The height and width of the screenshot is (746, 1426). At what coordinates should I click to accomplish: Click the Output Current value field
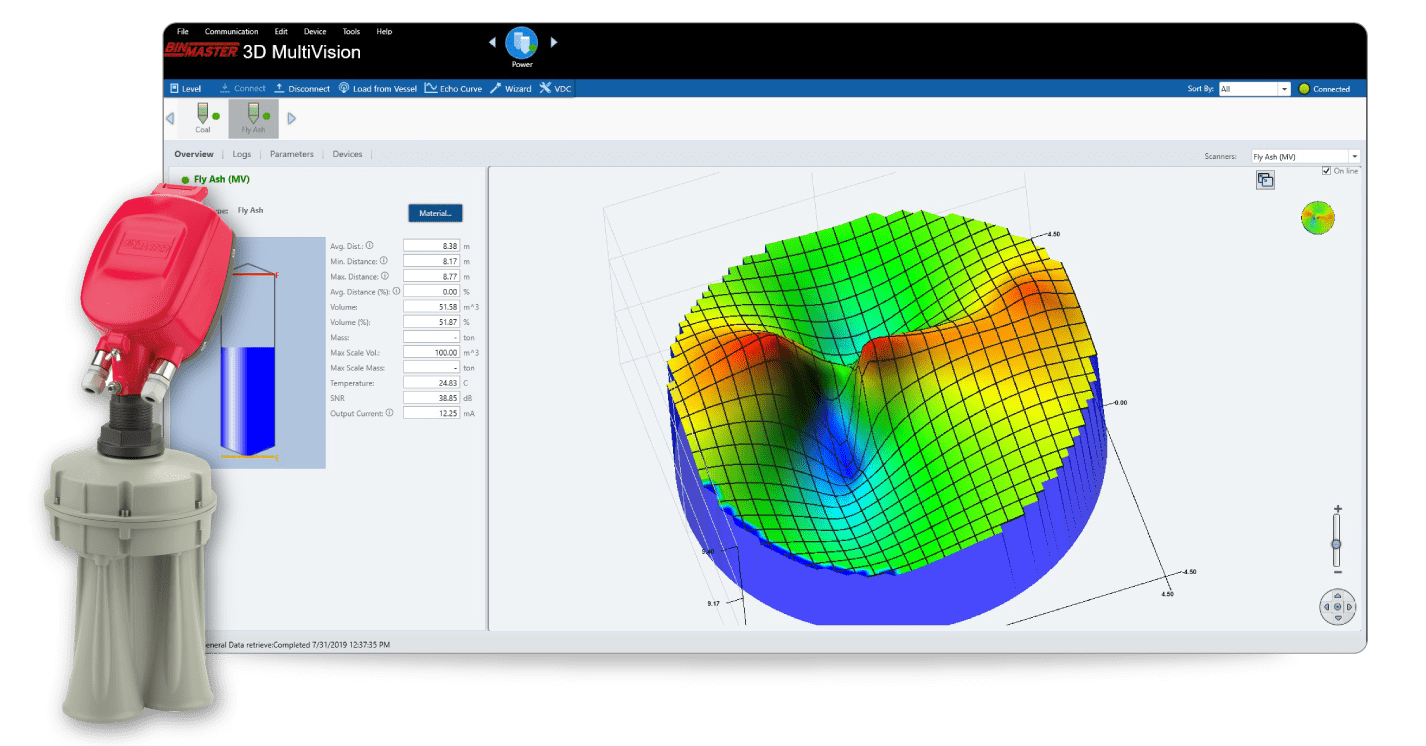tap(431, 412)
